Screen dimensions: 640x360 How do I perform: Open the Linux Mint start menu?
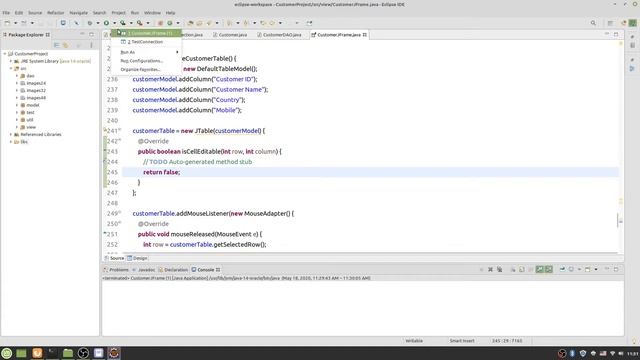point(7,353)
